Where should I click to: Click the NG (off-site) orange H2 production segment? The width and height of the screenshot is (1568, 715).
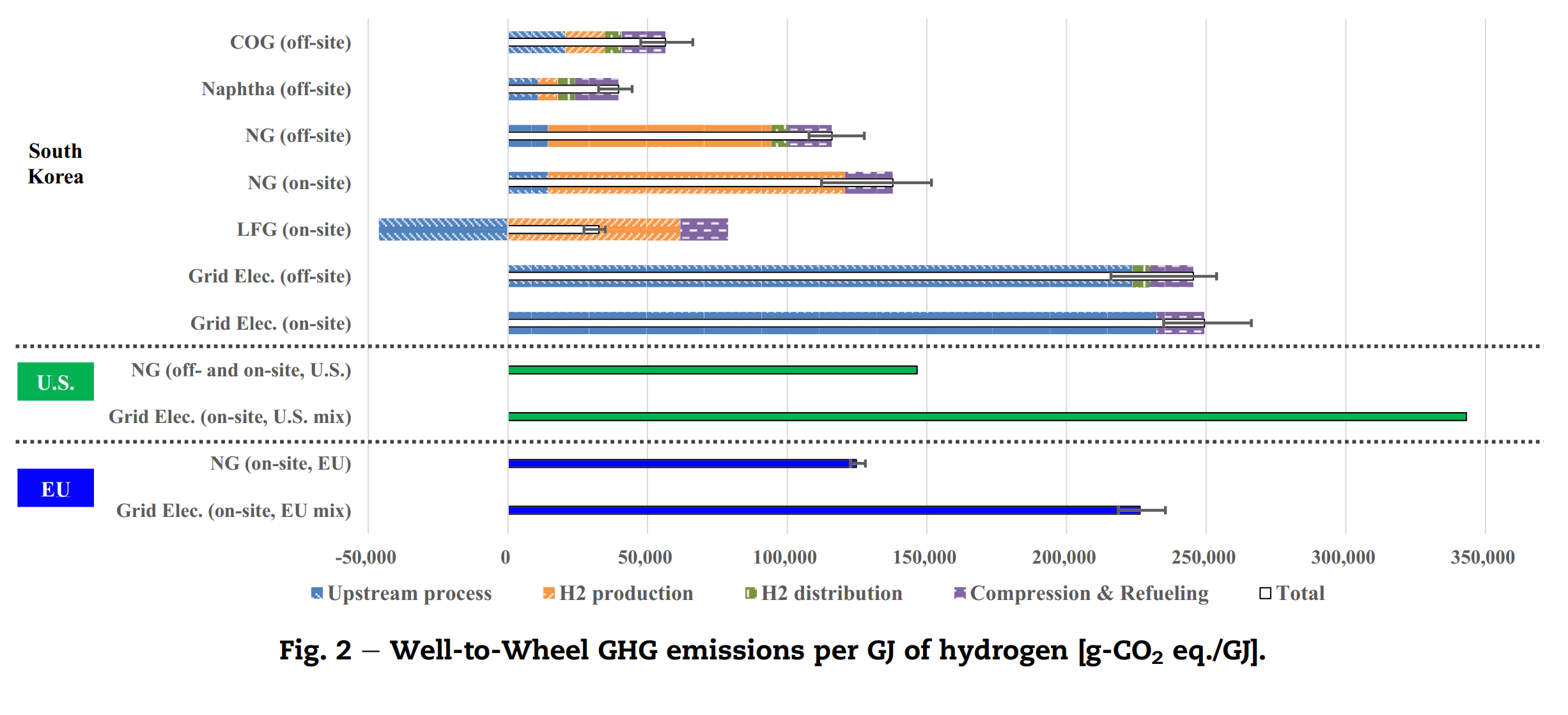click(658, 128)
